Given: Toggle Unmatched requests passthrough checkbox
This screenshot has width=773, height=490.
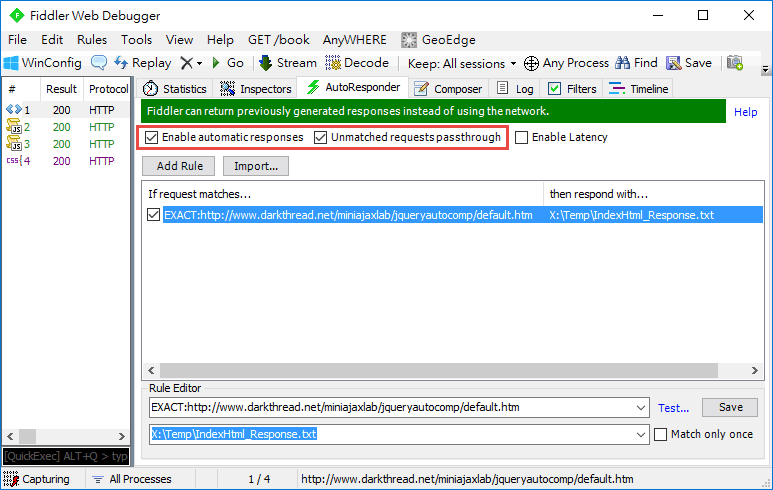Looking at the screenshot, I should (320, 138).
